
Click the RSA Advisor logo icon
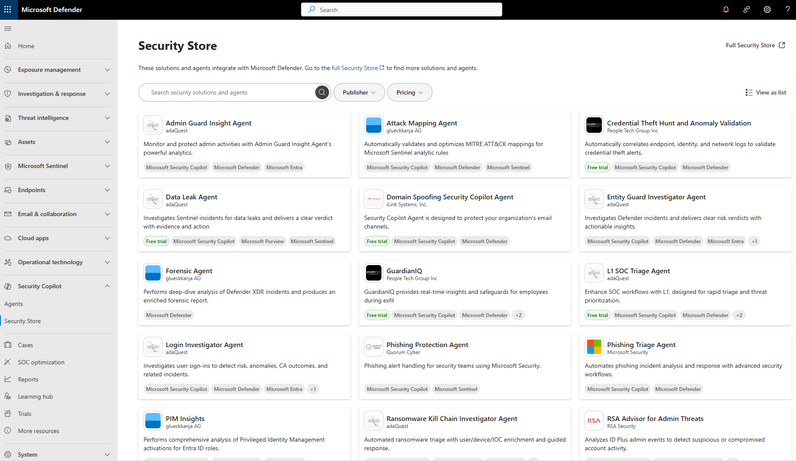tap(593, 420)
